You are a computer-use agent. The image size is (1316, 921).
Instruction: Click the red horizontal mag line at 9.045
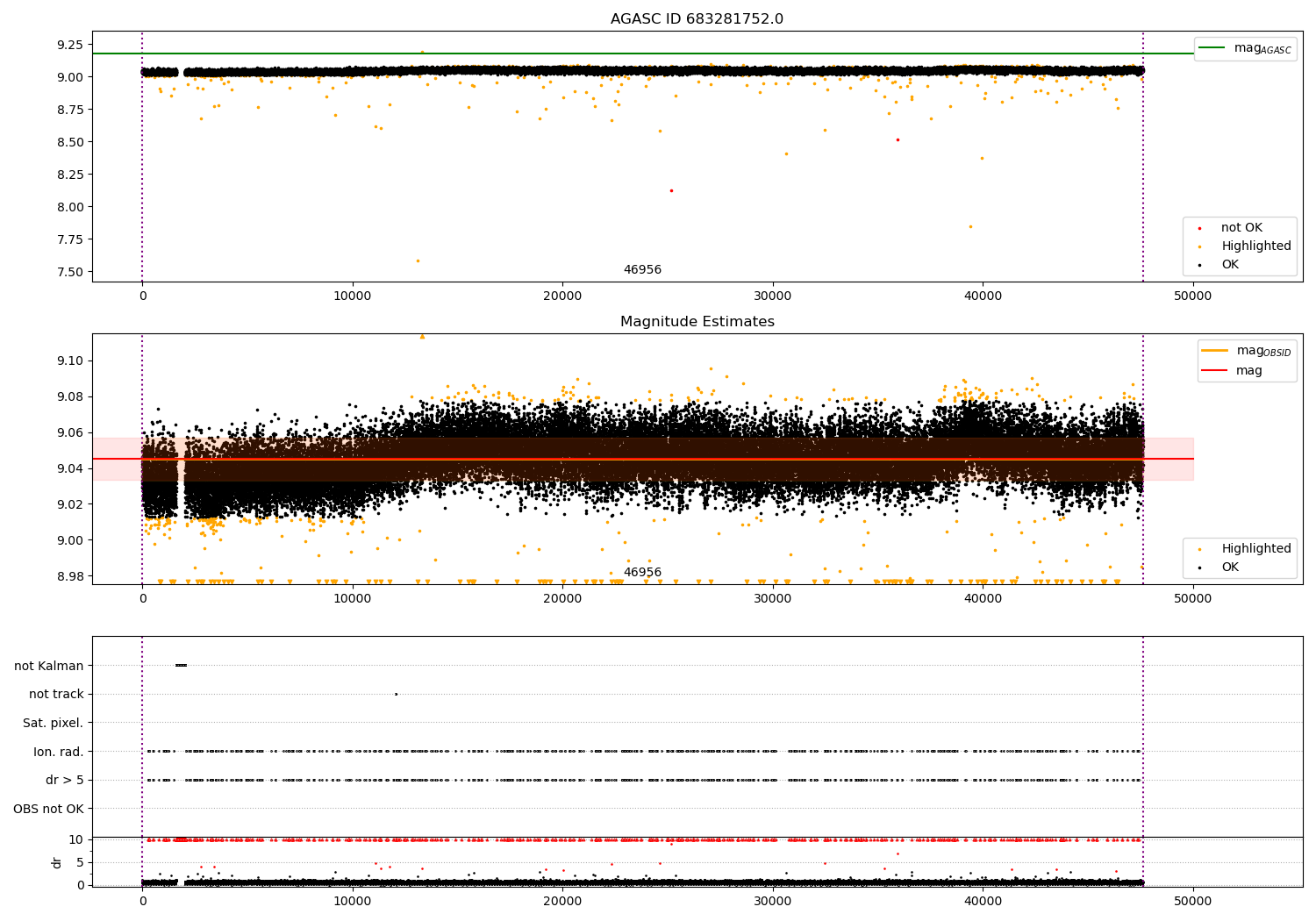614,459
